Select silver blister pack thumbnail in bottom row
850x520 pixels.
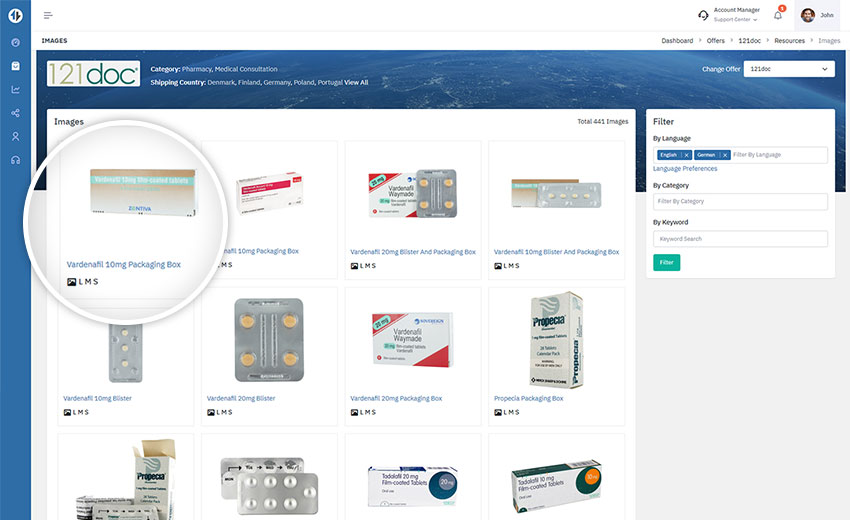(x=269, y=486)
